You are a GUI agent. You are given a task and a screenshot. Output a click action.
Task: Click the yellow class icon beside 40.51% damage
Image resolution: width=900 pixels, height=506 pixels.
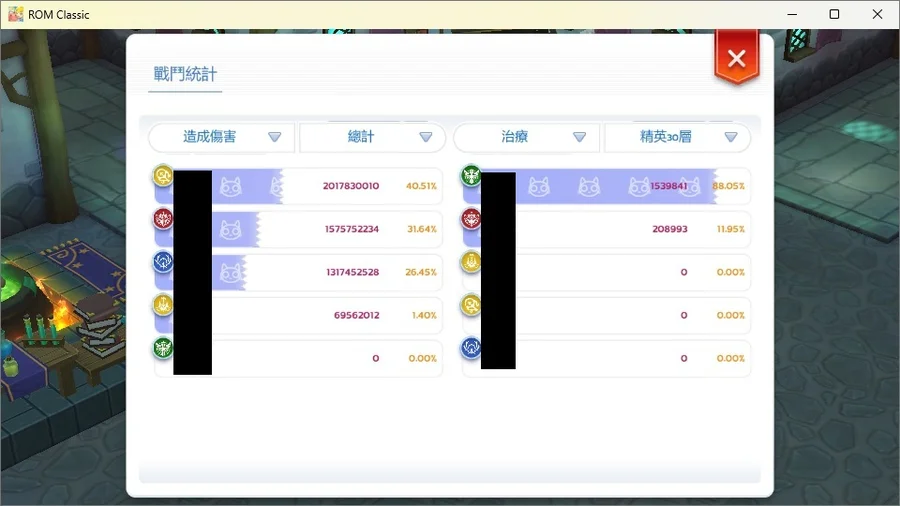pyautogui.click(x=163, y=177)
